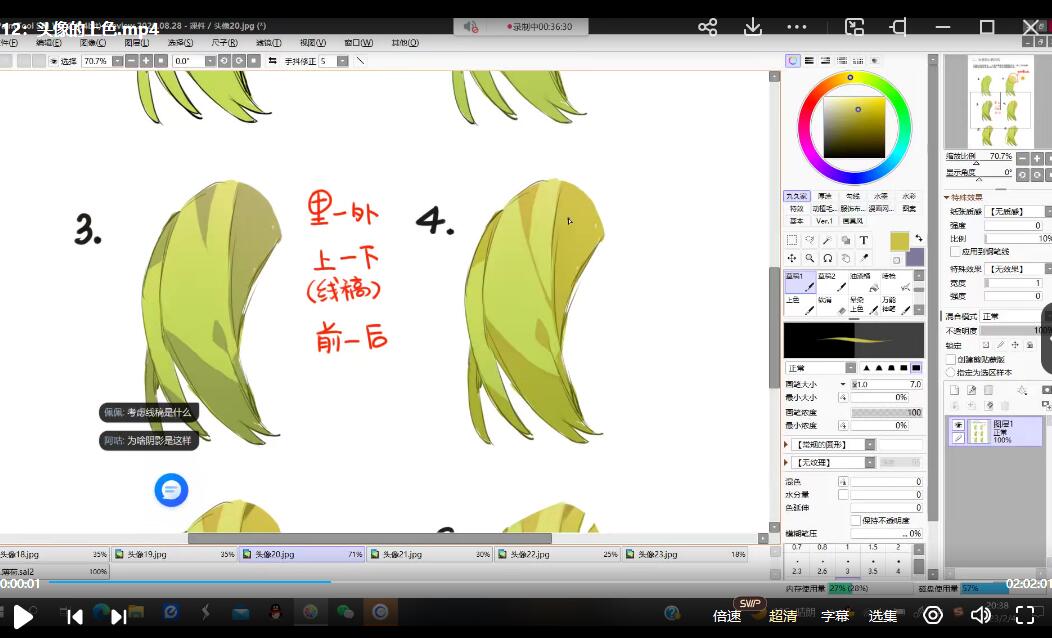
Task: Enter fullscreen mode in video player
Action: (x=1024, y=615)
